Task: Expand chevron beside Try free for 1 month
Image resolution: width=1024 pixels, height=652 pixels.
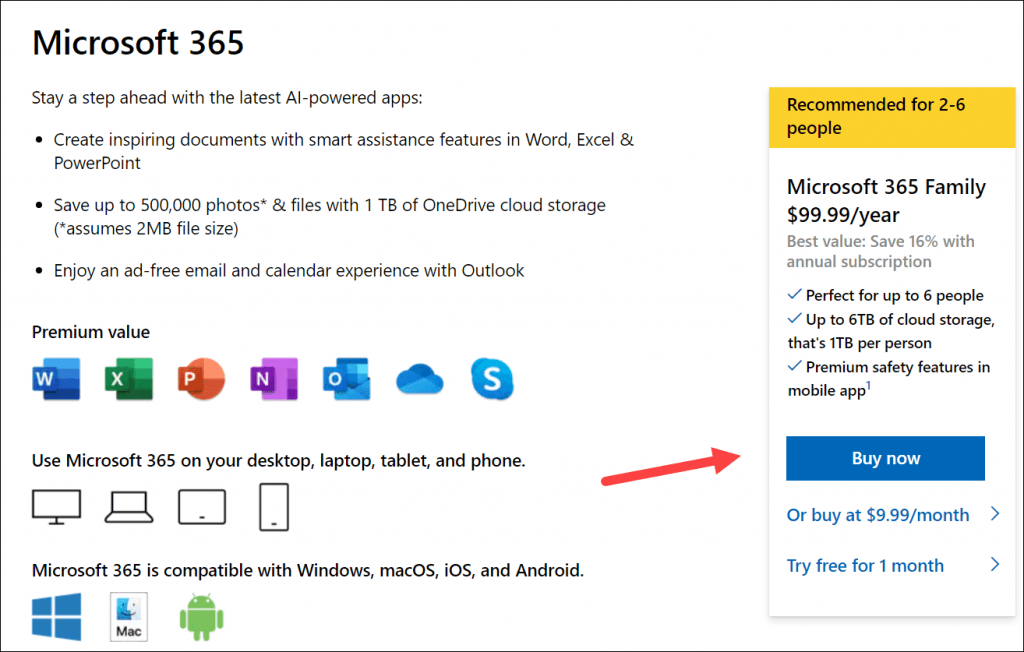Action: pos(995,564)
